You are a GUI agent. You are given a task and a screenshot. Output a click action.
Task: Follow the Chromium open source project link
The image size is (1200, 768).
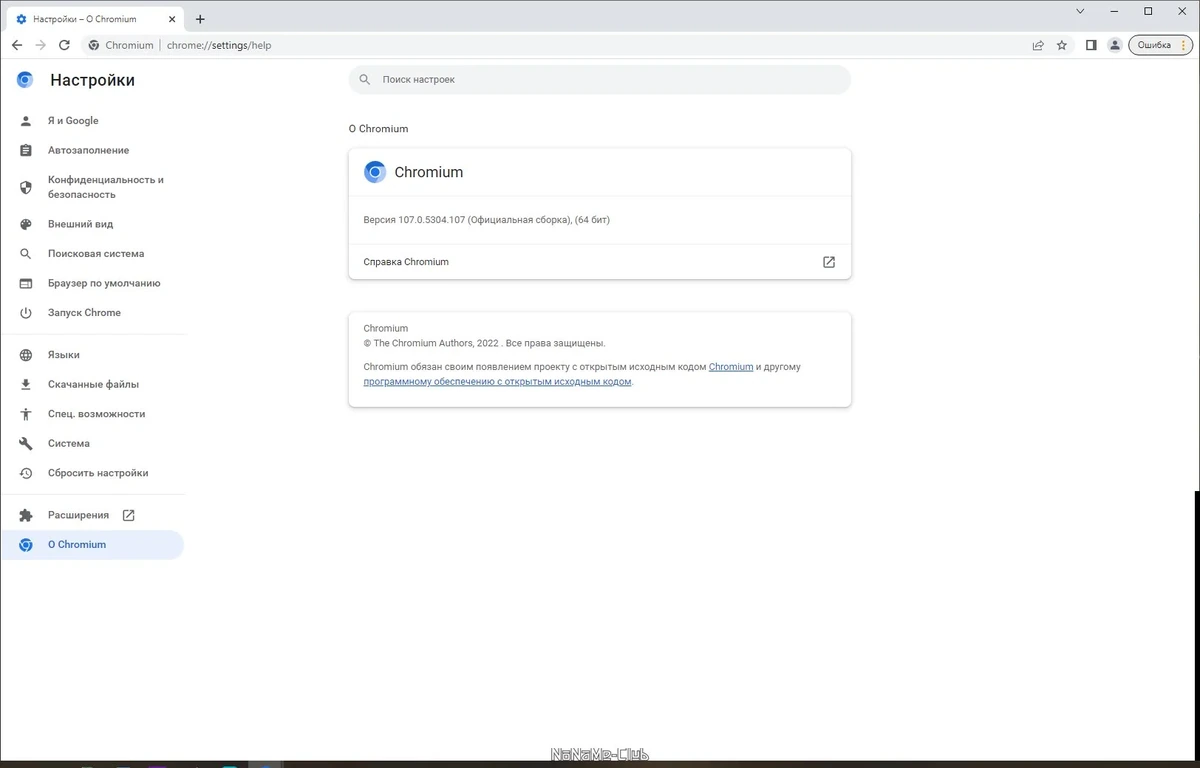[731, 367]
